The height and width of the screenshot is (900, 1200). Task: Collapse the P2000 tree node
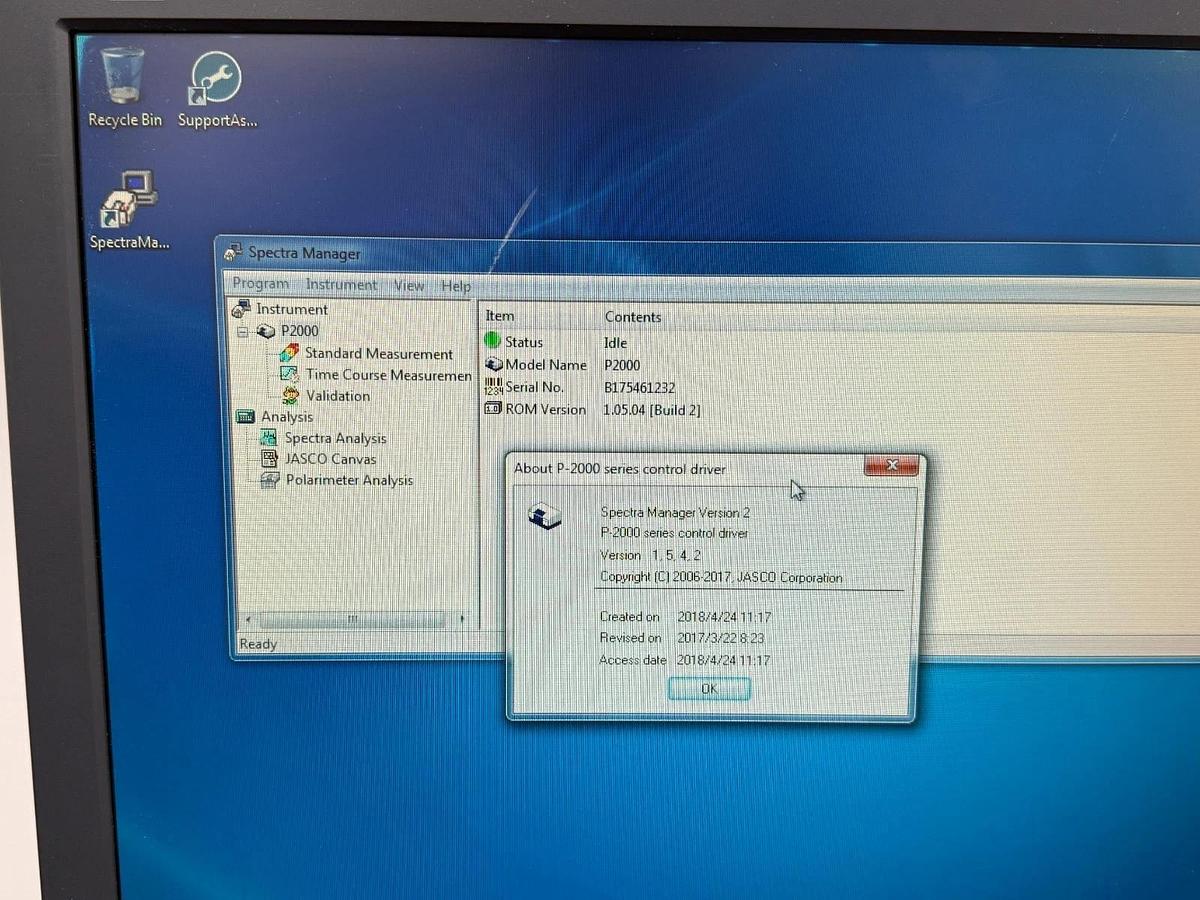[244, 332]
